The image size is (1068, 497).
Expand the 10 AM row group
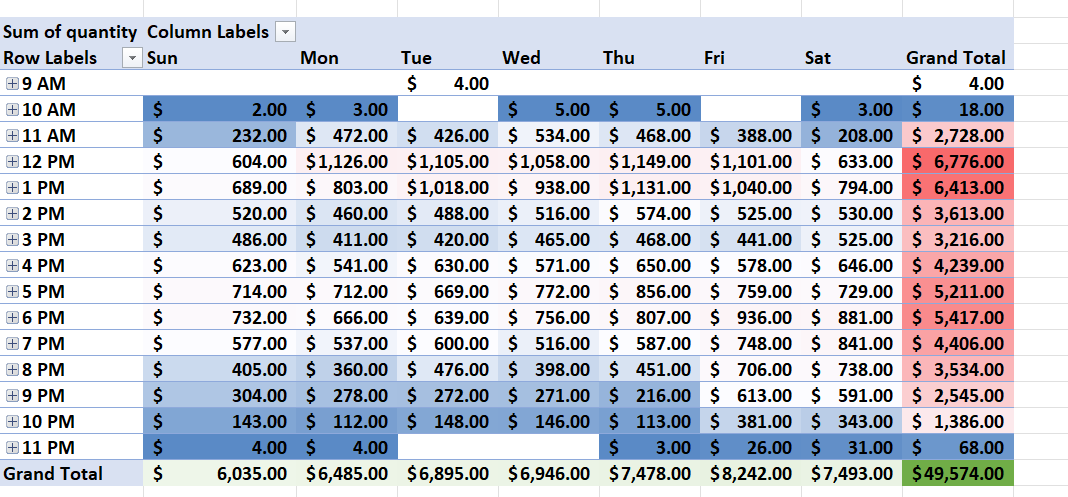(x=12, y=110)
